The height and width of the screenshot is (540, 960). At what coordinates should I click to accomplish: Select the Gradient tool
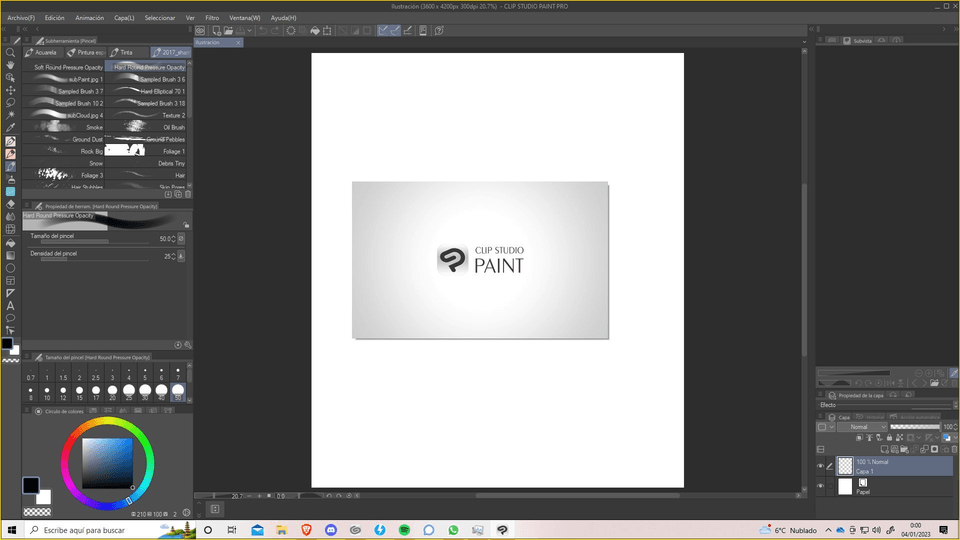(10, 255)
